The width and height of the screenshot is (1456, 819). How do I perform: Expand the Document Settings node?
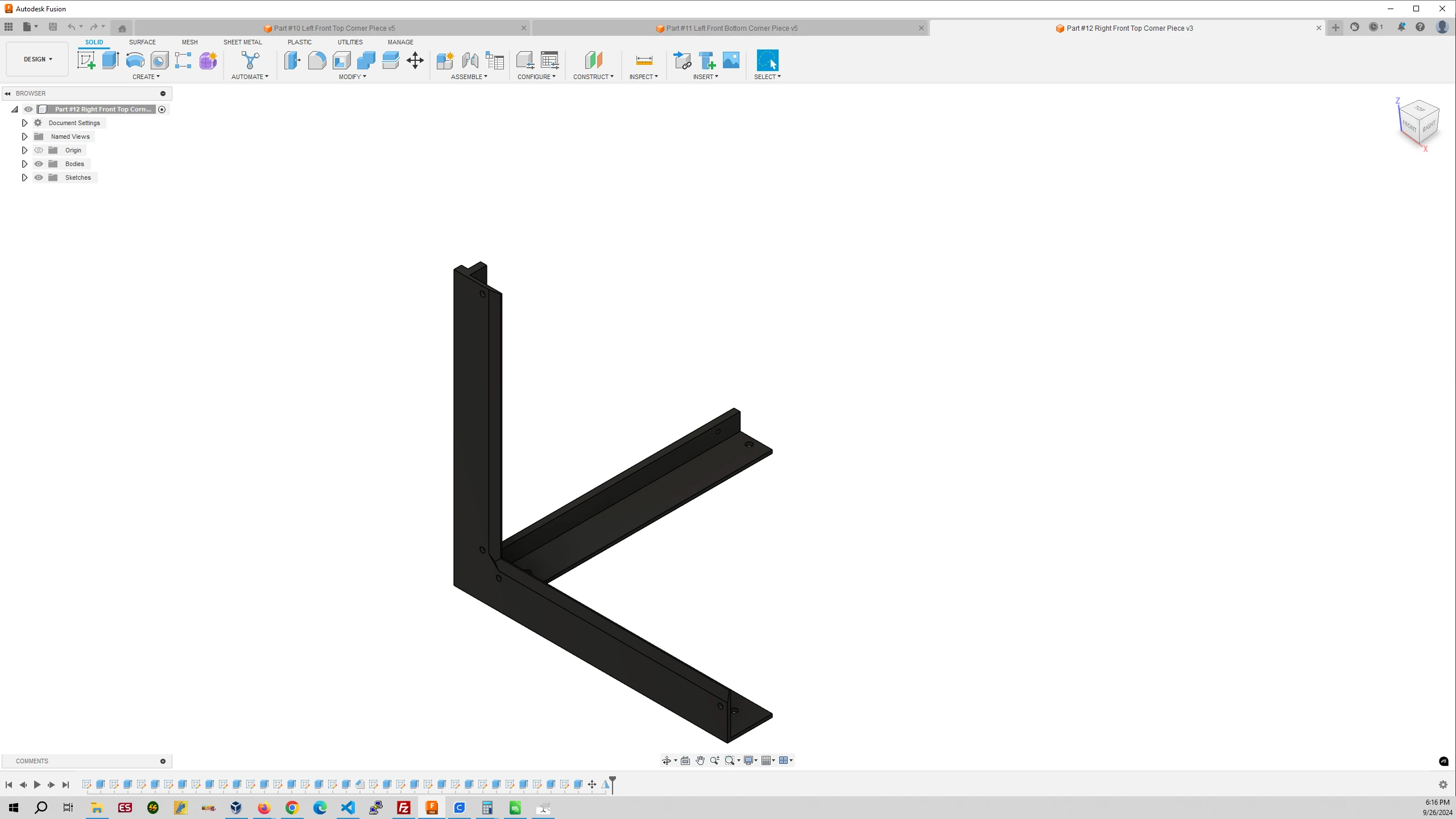(24, 123)
